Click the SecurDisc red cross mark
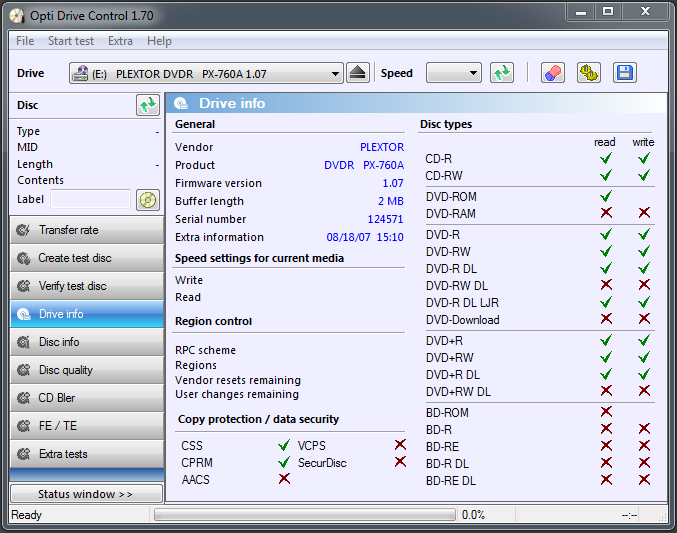The image size is (677, 533). (x=400, y=462)
